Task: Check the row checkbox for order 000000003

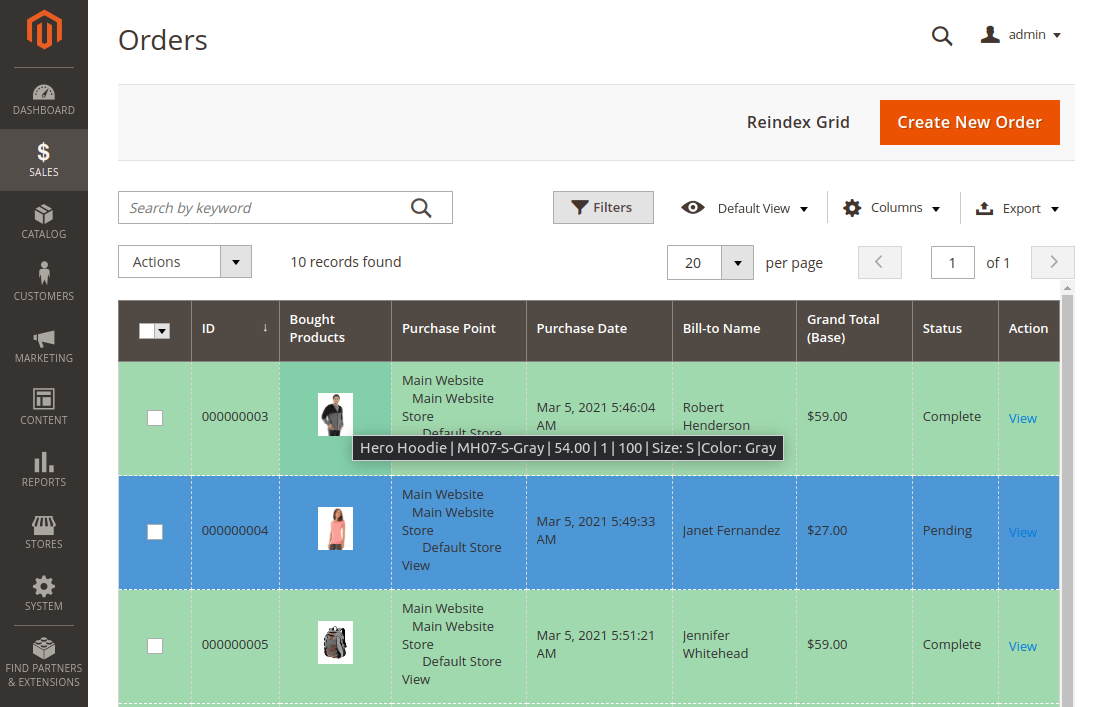Action: [155, 418]
